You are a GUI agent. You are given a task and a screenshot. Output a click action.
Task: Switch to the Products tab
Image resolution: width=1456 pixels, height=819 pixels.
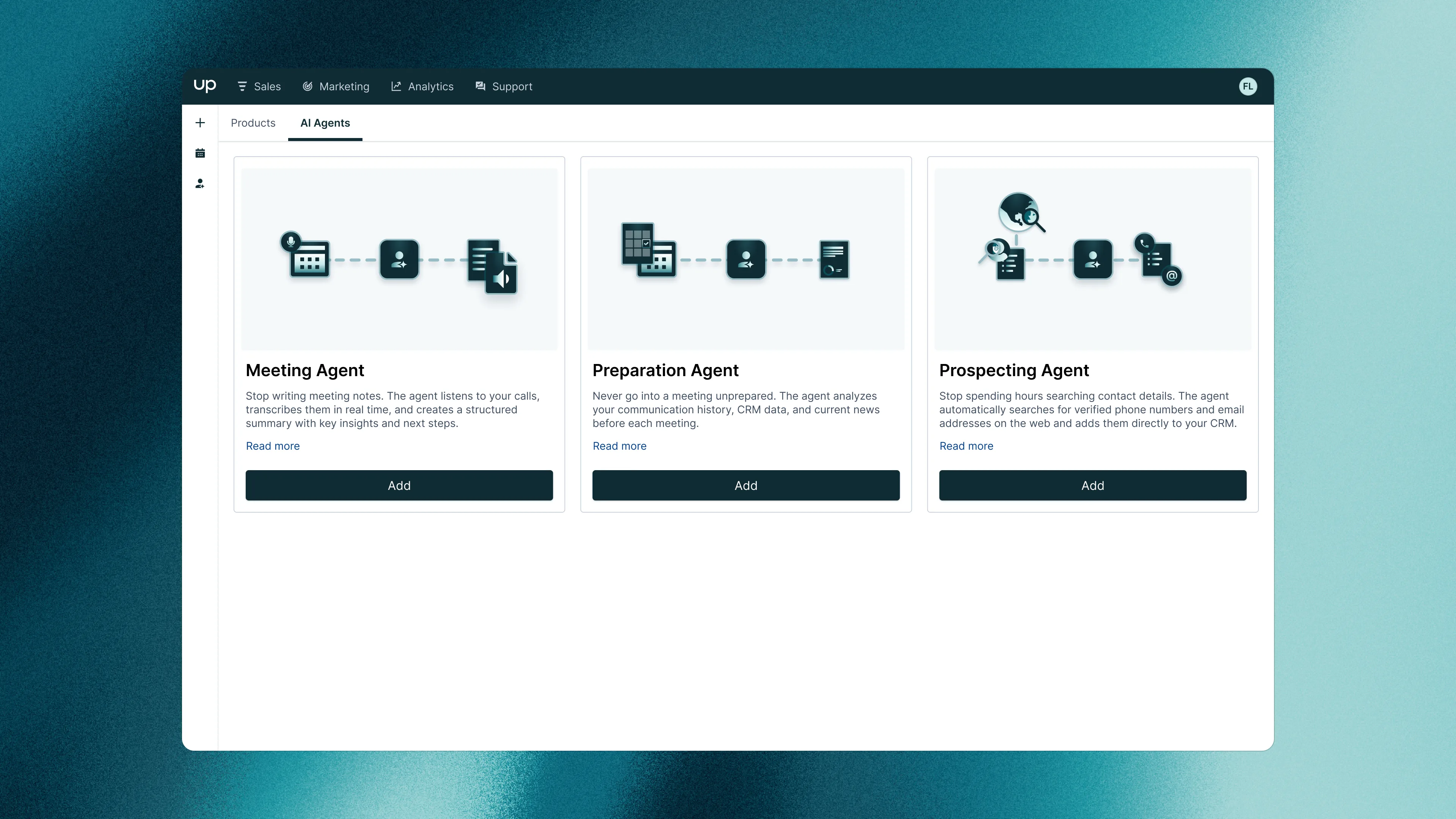pyautogui.click(x=253, y=123)
